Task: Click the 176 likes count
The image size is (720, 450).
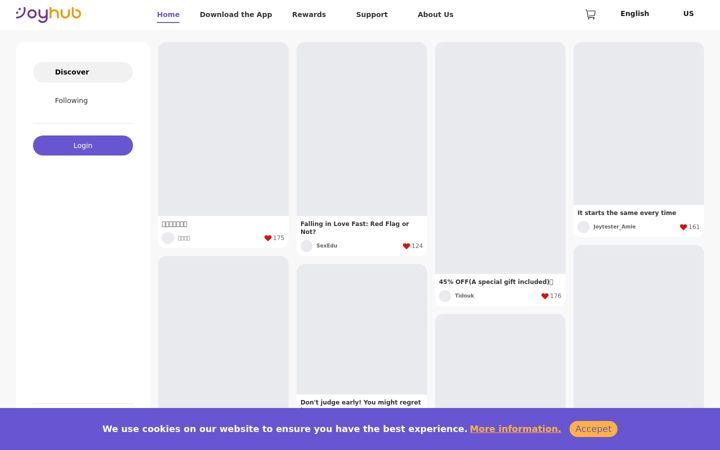Action: (556, 296)
